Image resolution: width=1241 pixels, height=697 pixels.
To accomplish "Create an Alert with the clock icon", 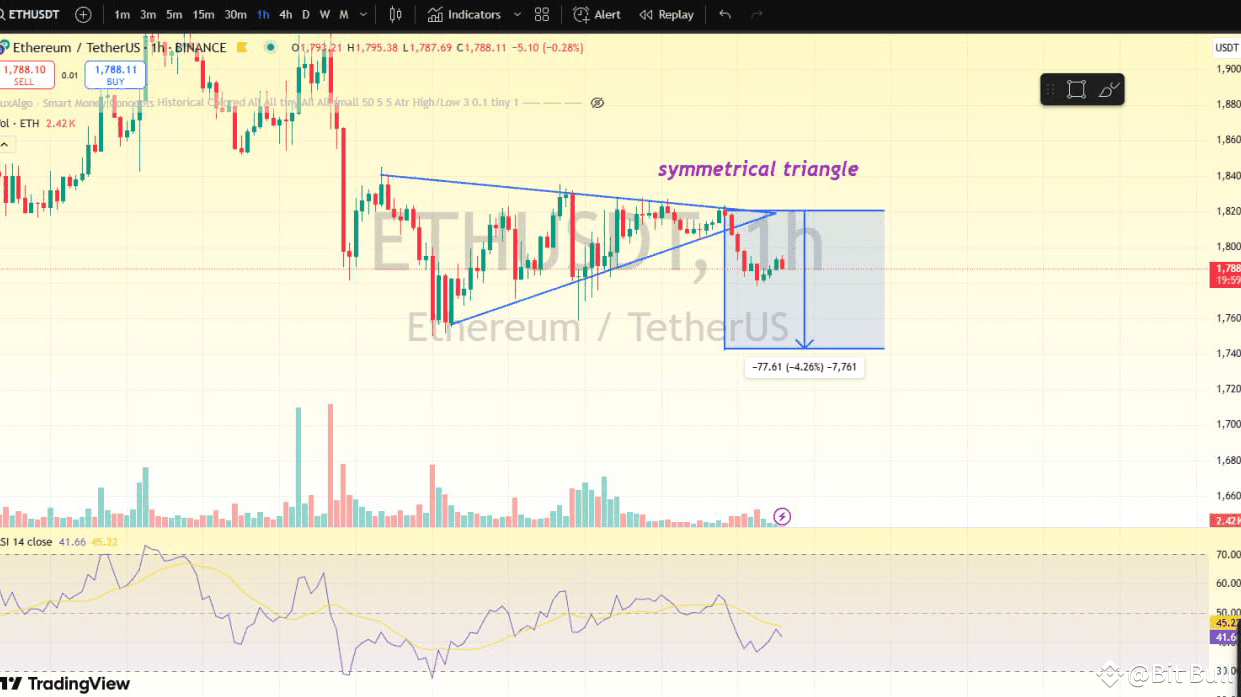I will pyautogui.click(x=596, y=14).
